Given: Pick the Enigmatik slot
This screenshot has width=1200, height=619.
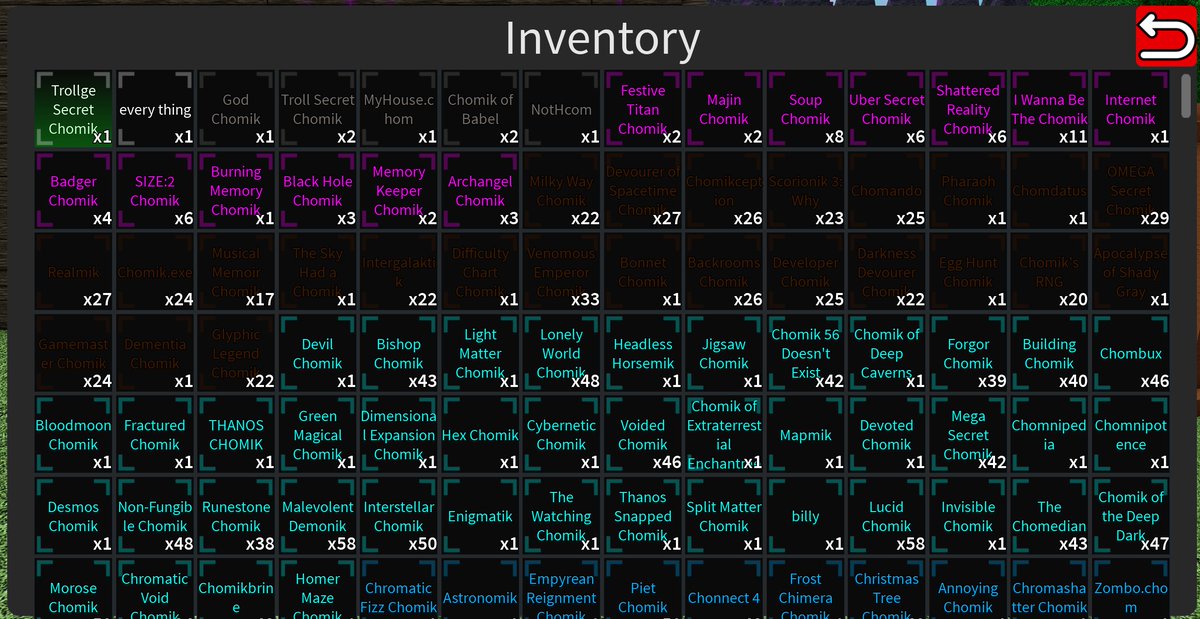Looking at the screenshot, I should coord(480,516).
